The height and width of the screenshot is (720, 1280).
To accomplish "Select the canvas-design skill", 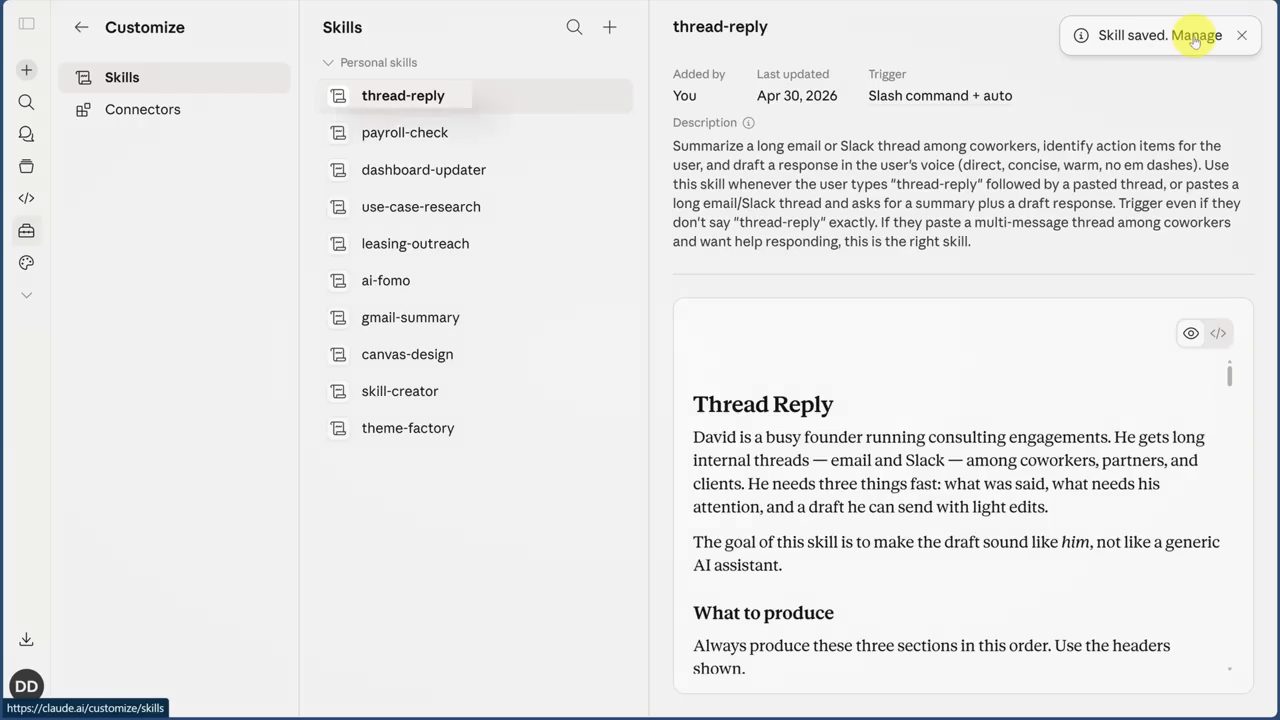I will pos(477,355).
